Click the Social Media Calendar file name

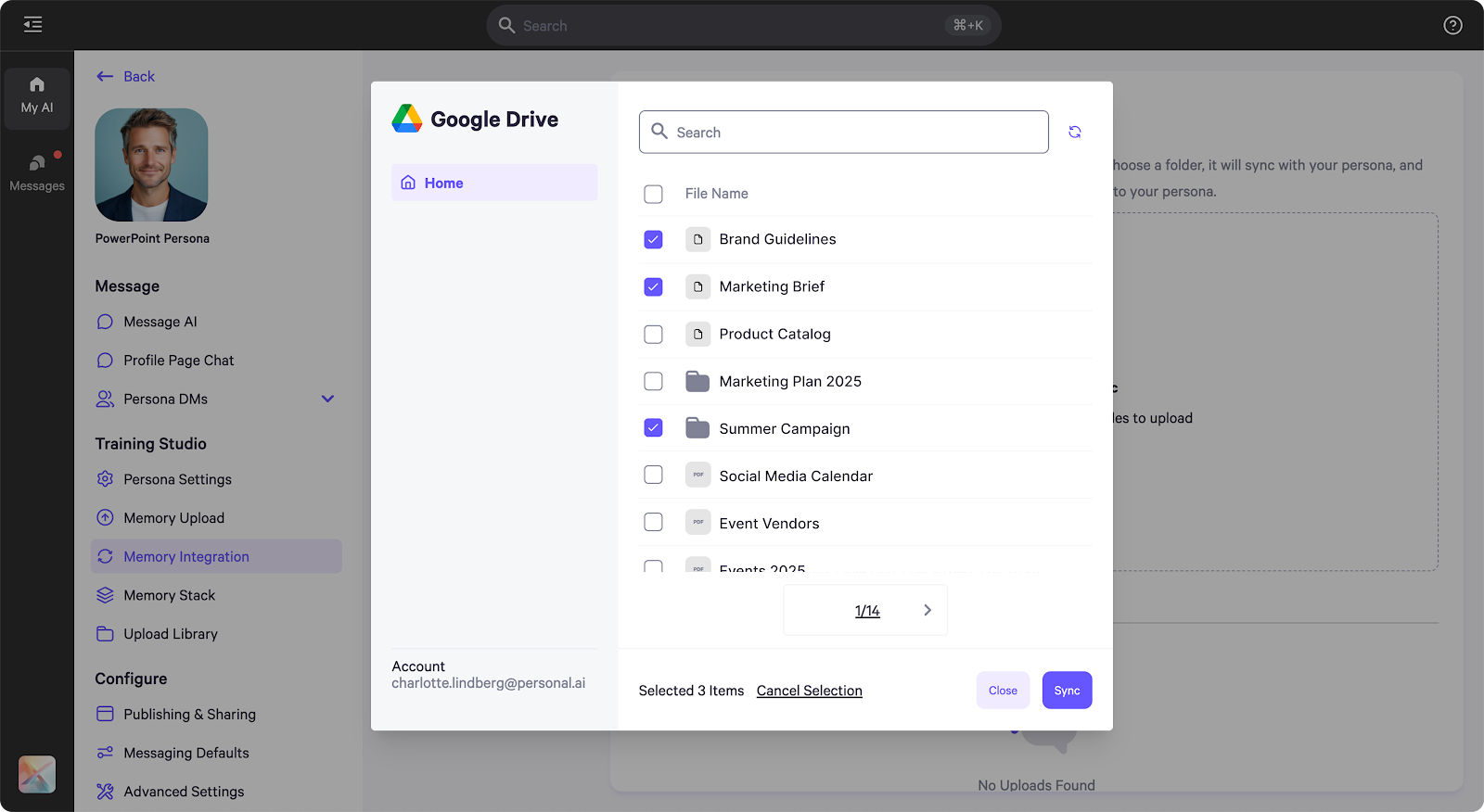point(796,476)
